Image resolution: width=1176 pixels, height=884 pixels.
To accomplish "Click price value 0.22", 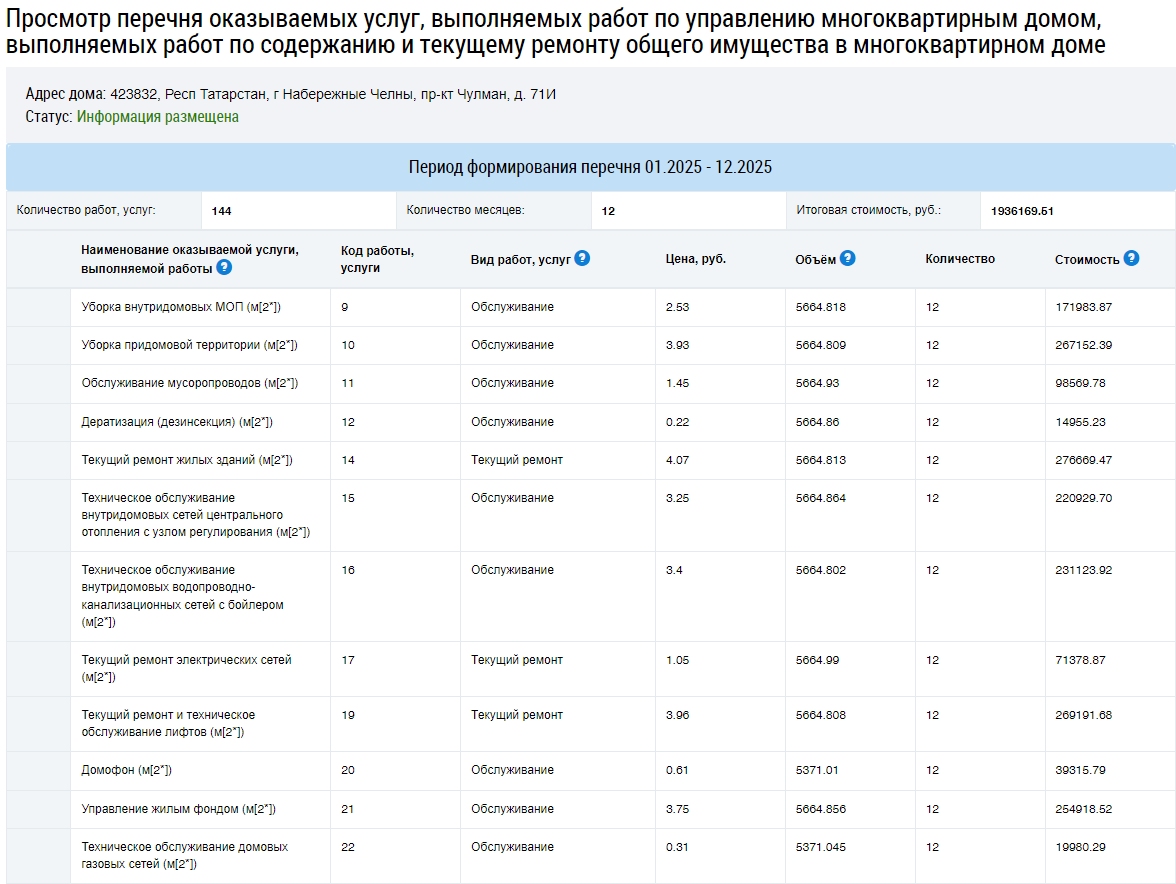I will tap(677, 422).
